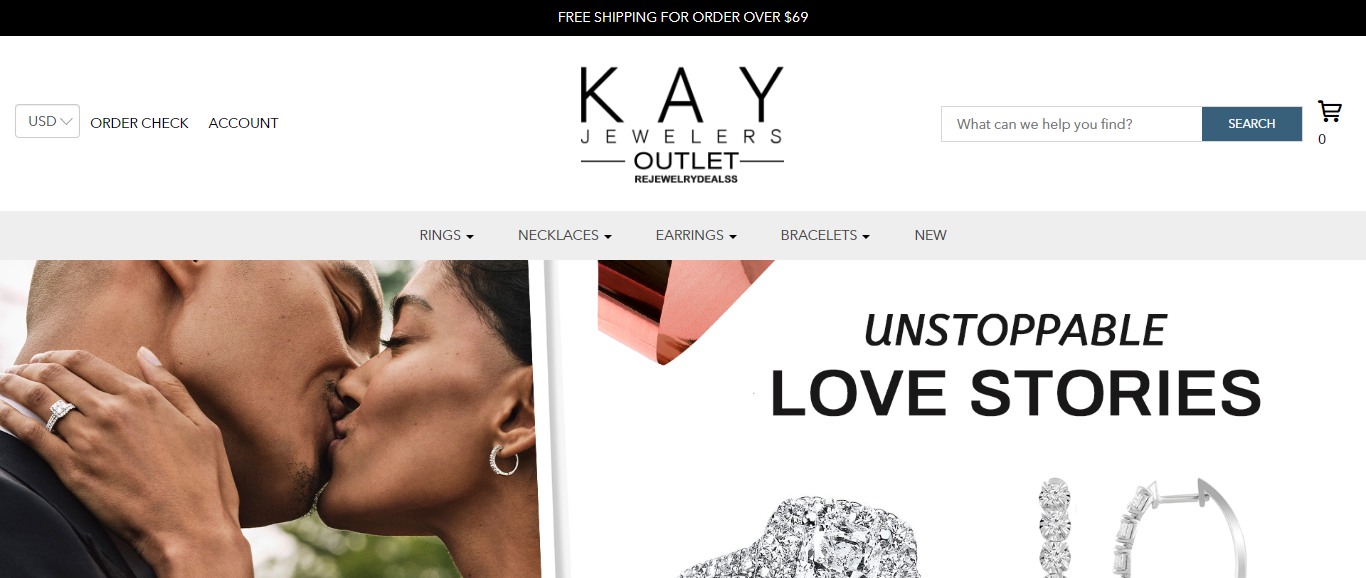Click the Search button
Viewport: 1366px width, 578px height.
(x=1252, y=124)
